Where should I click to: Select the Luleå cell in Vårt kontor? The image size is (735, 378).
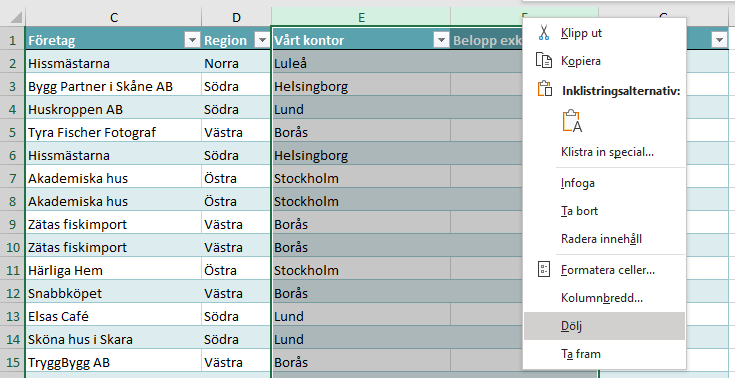pos(361,64)
